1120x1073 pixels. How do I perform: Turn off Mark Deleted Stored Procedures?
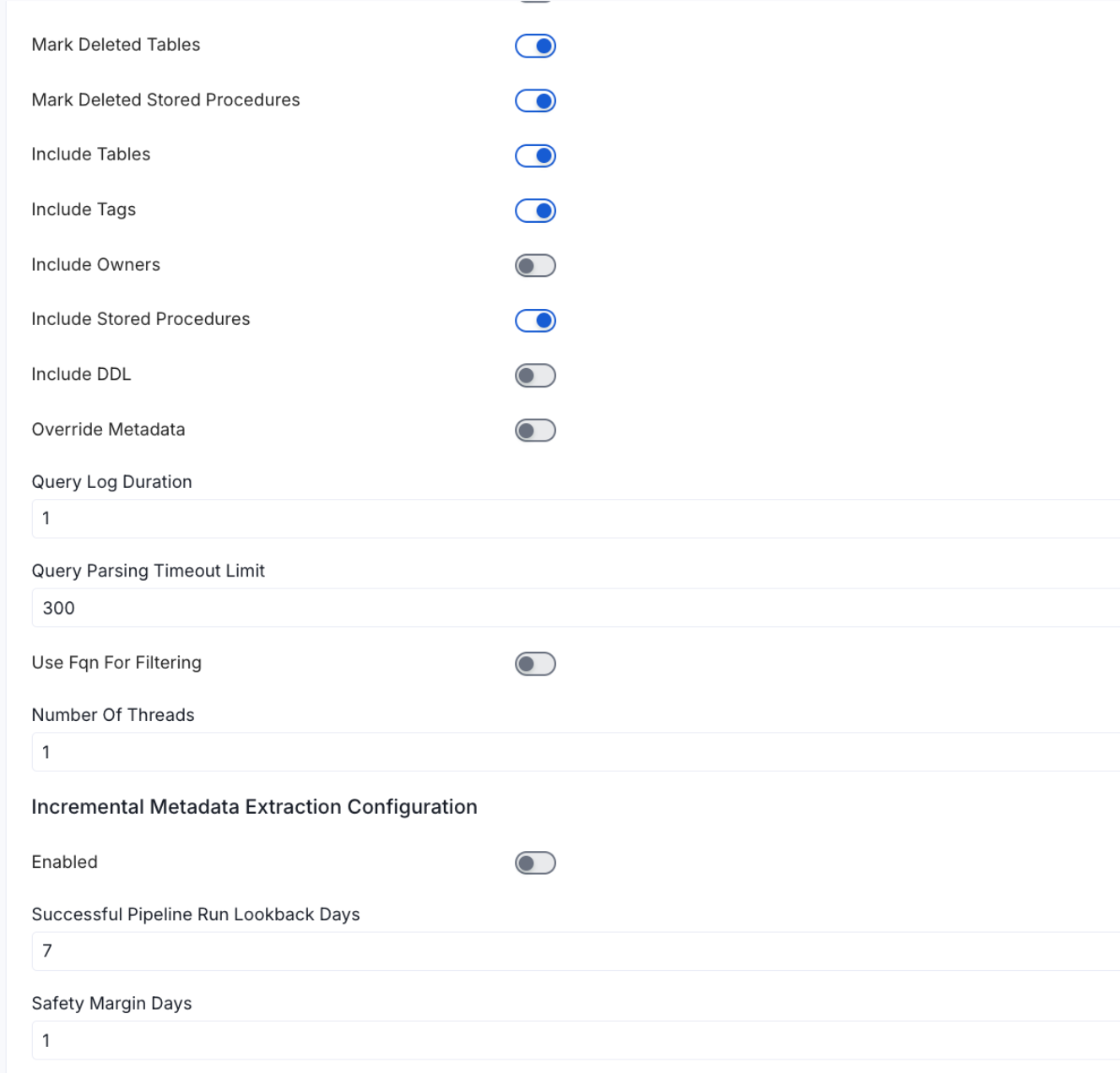(534, 100)
